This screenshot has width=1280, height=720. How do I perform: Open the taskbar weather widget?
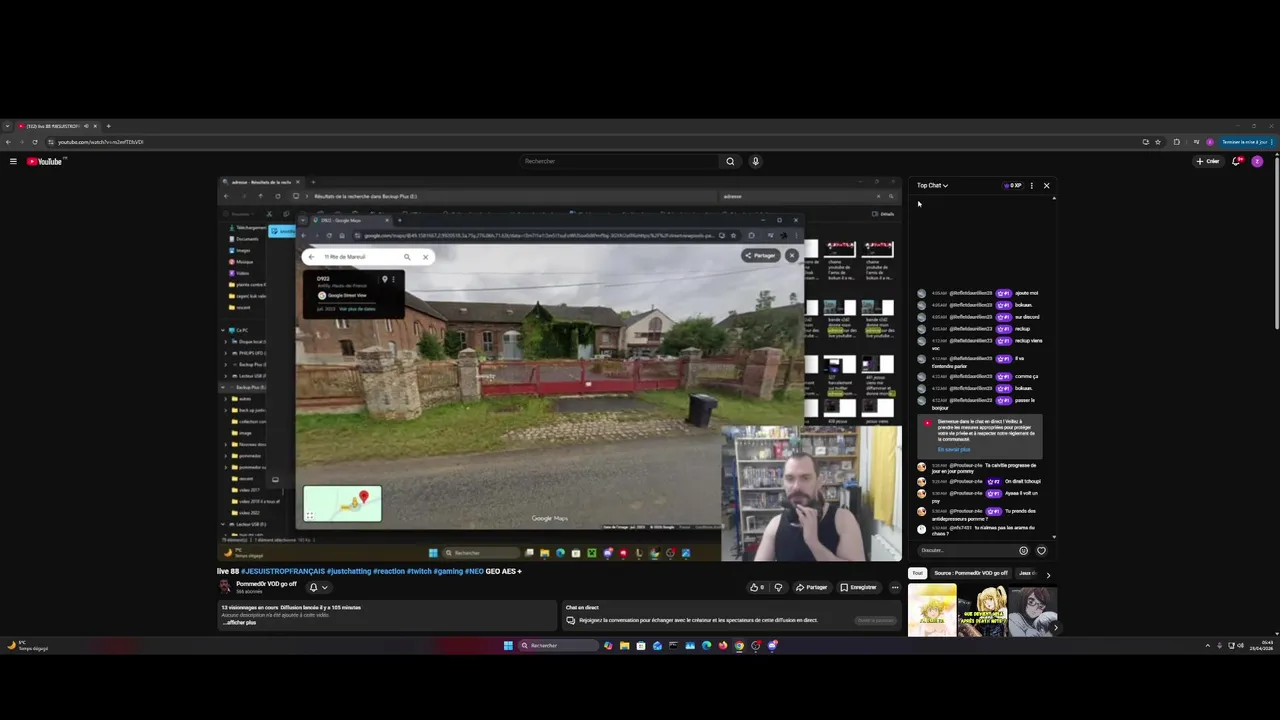coord(28,645)
